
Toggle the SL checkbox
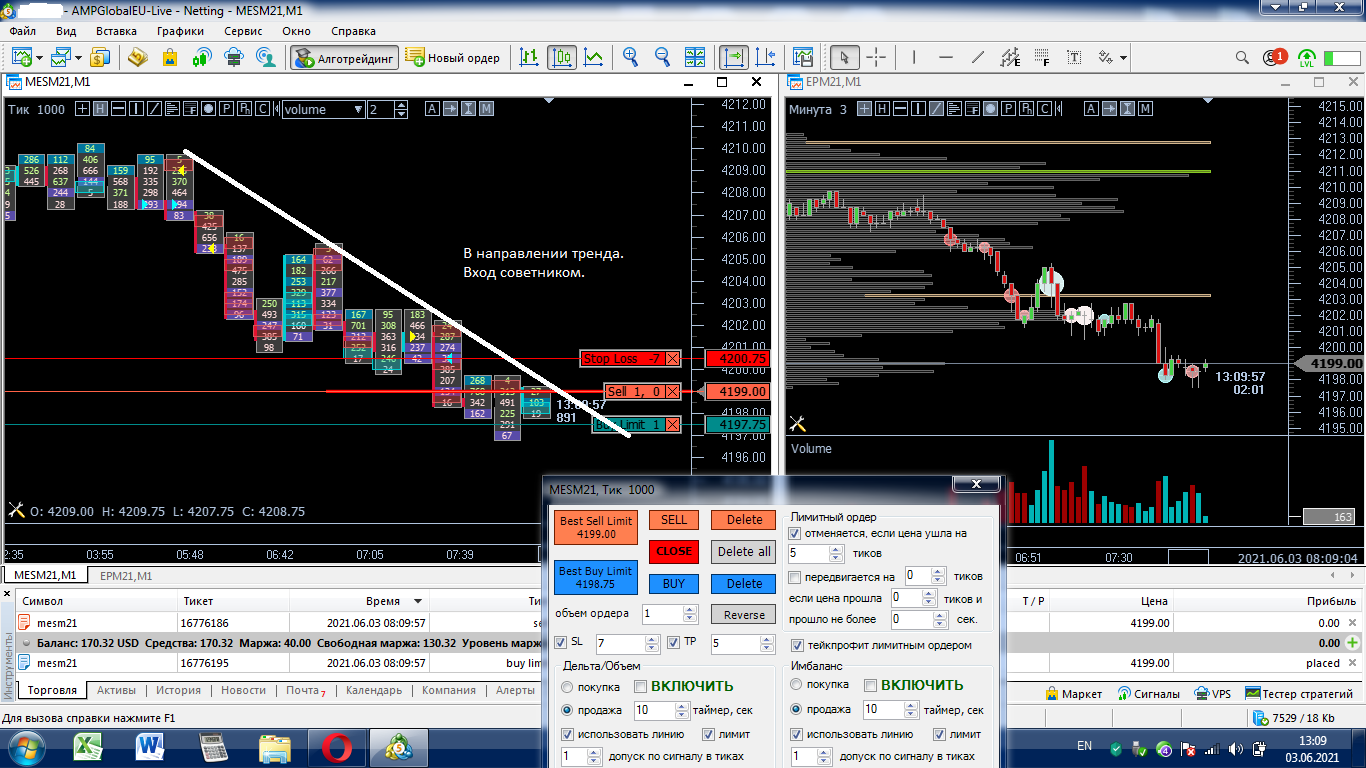click(x=561, y=642)
